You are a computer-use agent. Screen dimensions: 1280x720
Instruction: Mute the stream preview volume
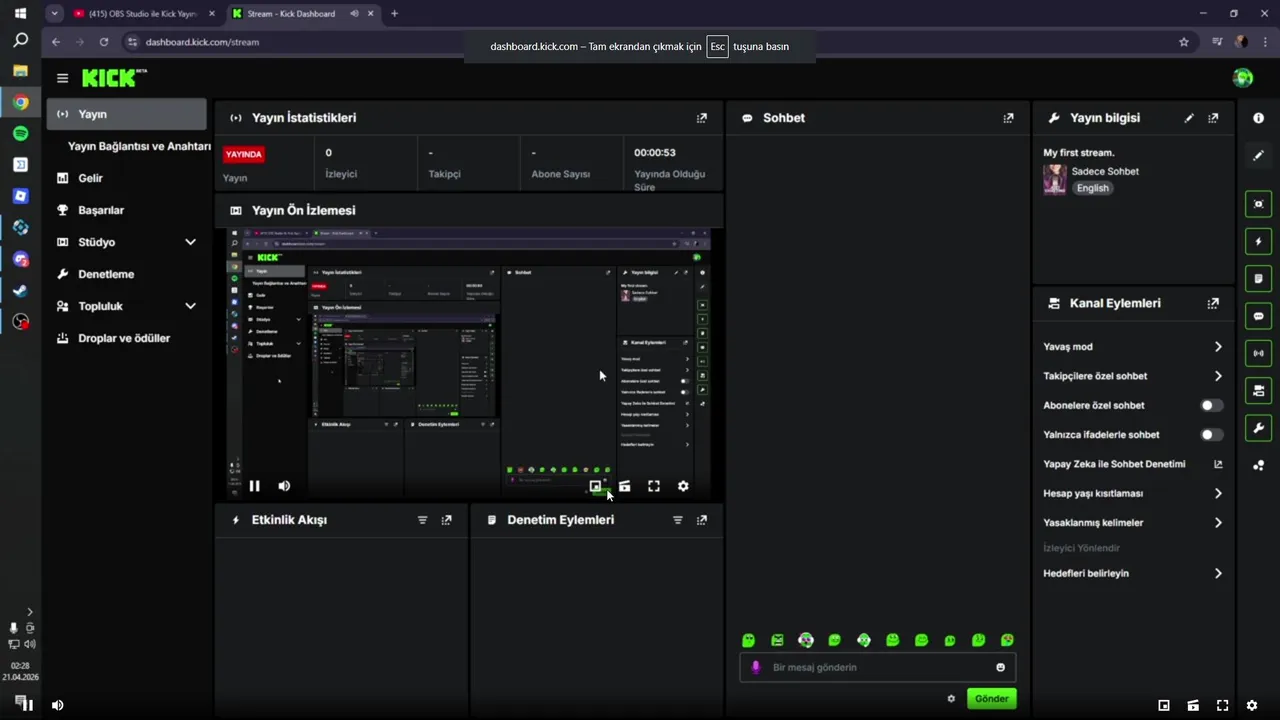[284, 486]
